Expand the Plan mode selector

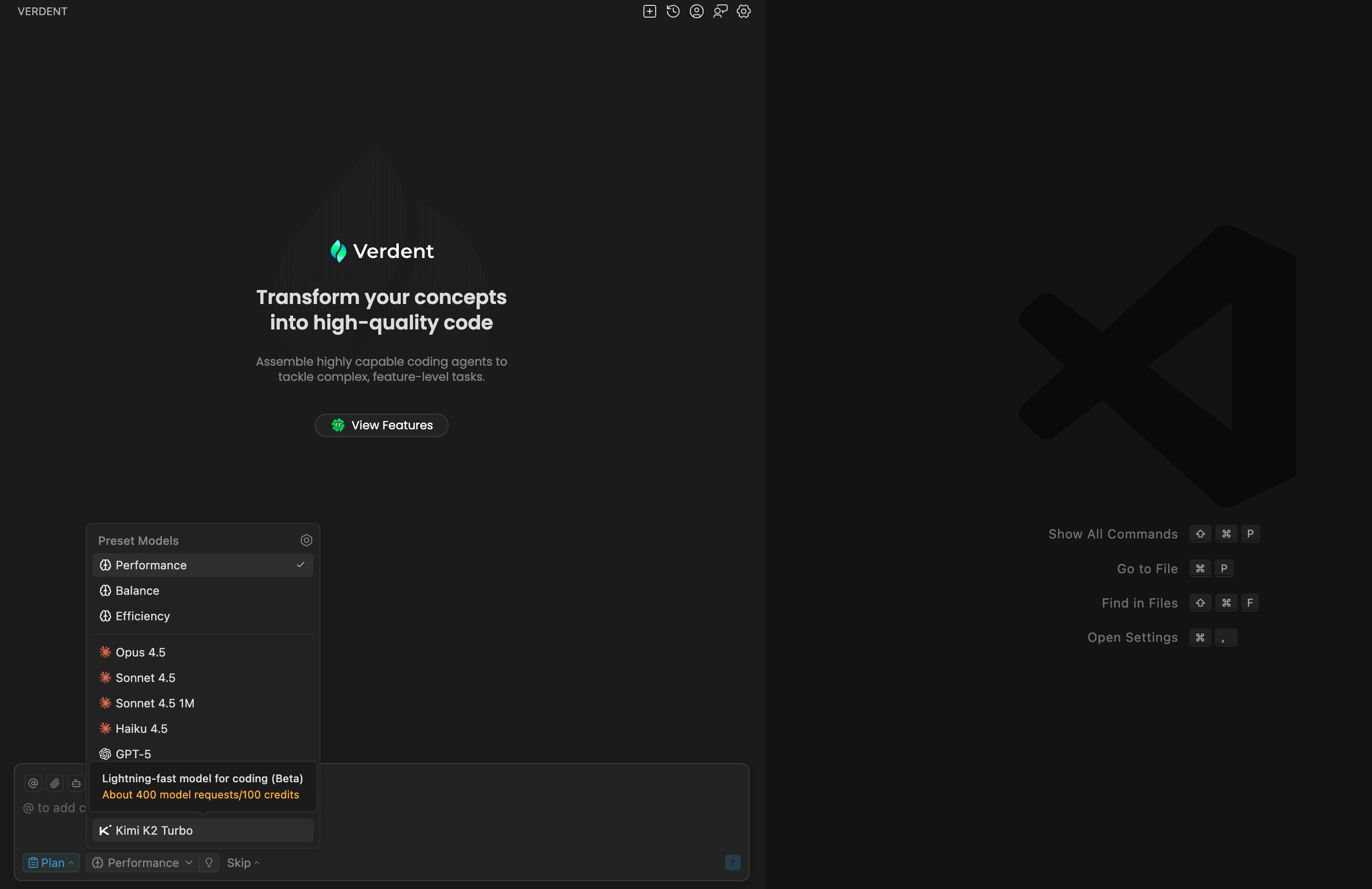51,863
